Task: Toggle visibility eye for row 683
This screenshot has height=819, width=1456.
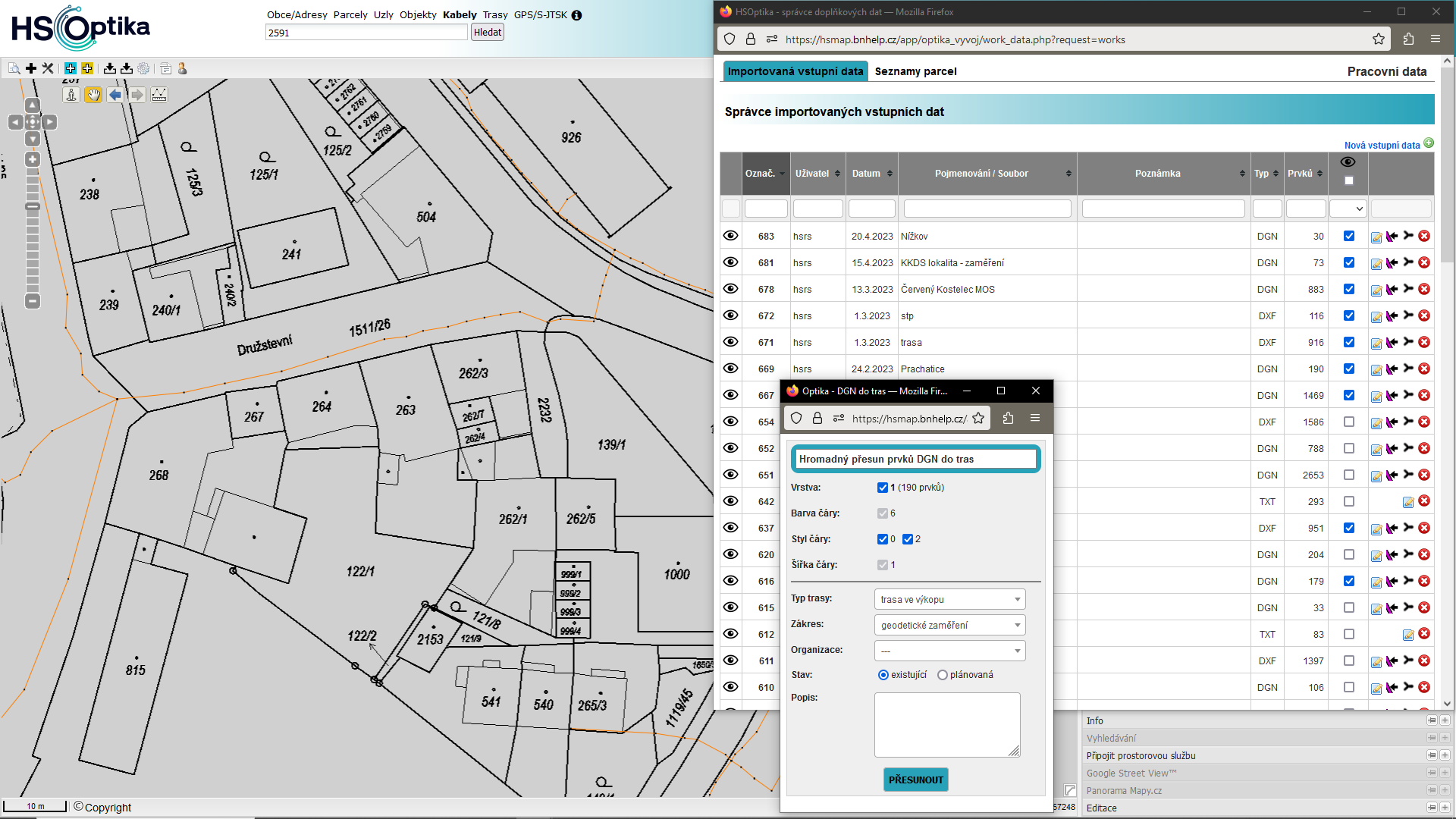Action: click(x=730, y=236)
